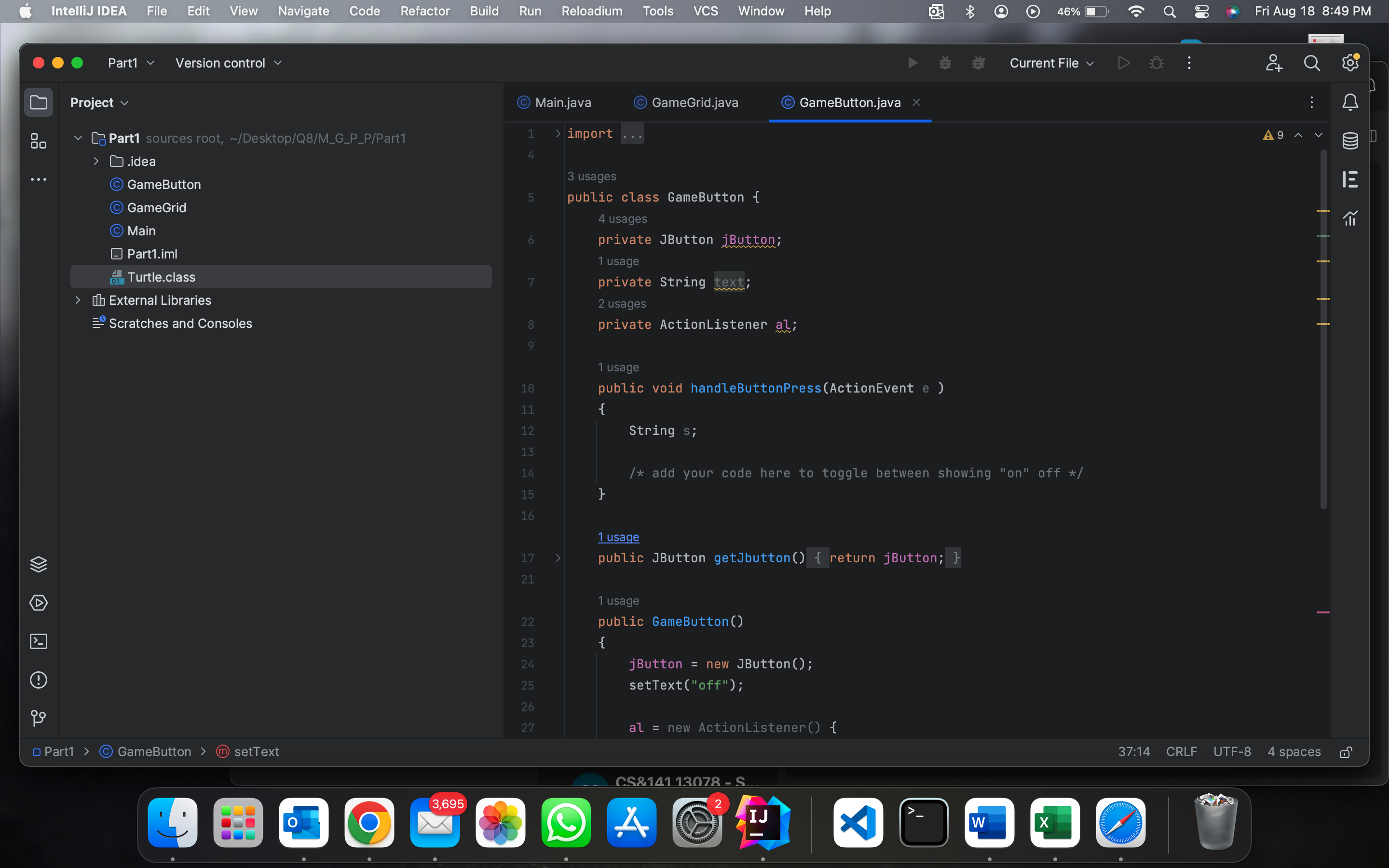Open IDE settings gear icon
The width and height of the screenshot is (1389, 868).
pos(1350,63)
